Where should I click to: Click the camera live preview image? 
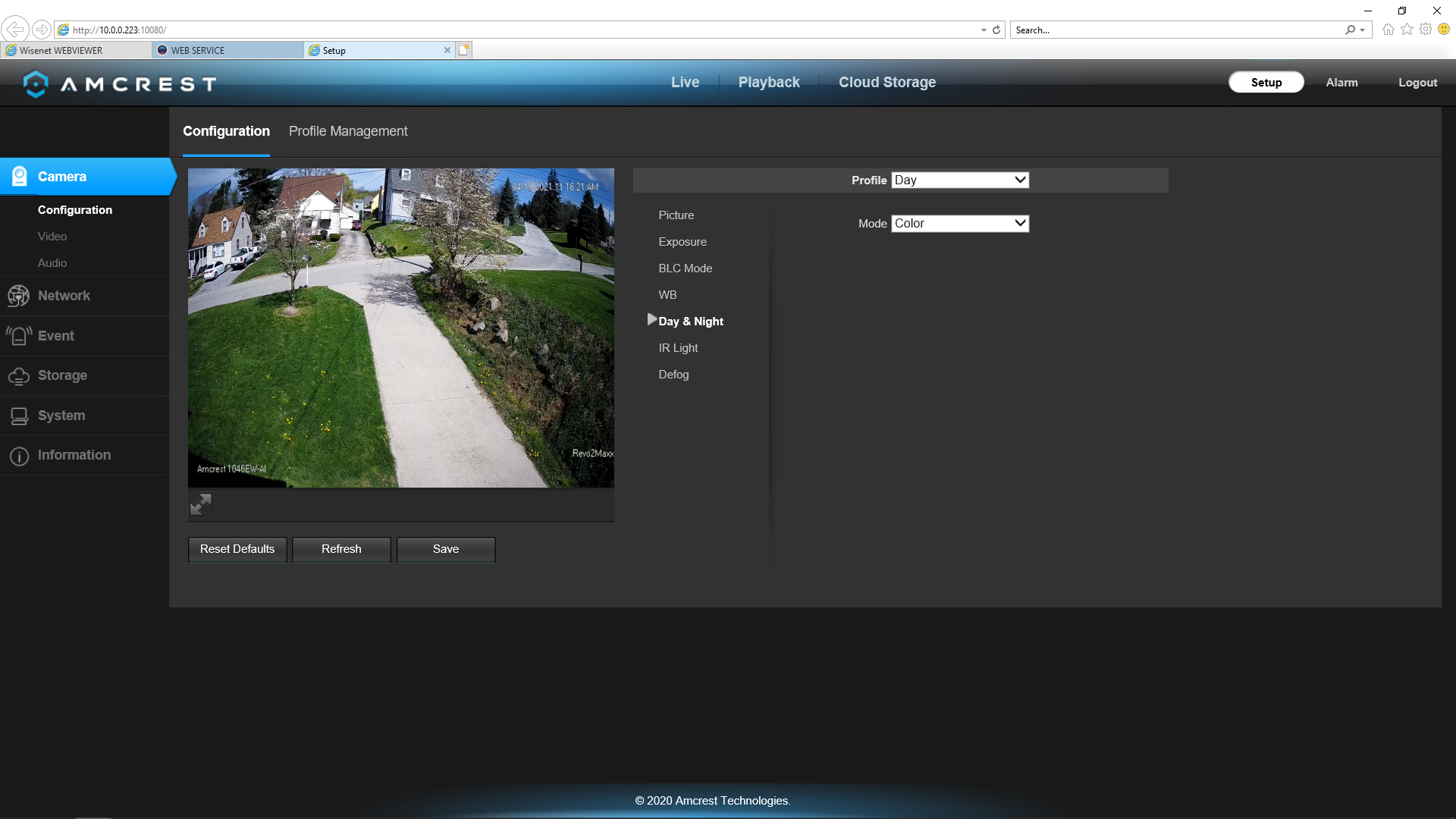pos(401,328)
